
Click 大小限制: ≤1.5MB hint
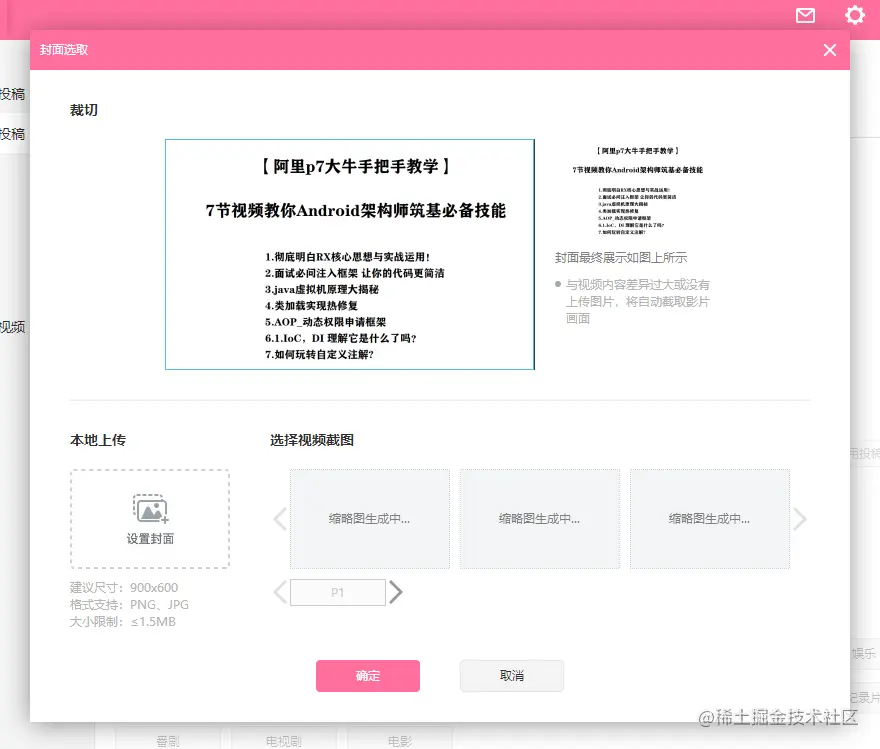coord(123,622)
